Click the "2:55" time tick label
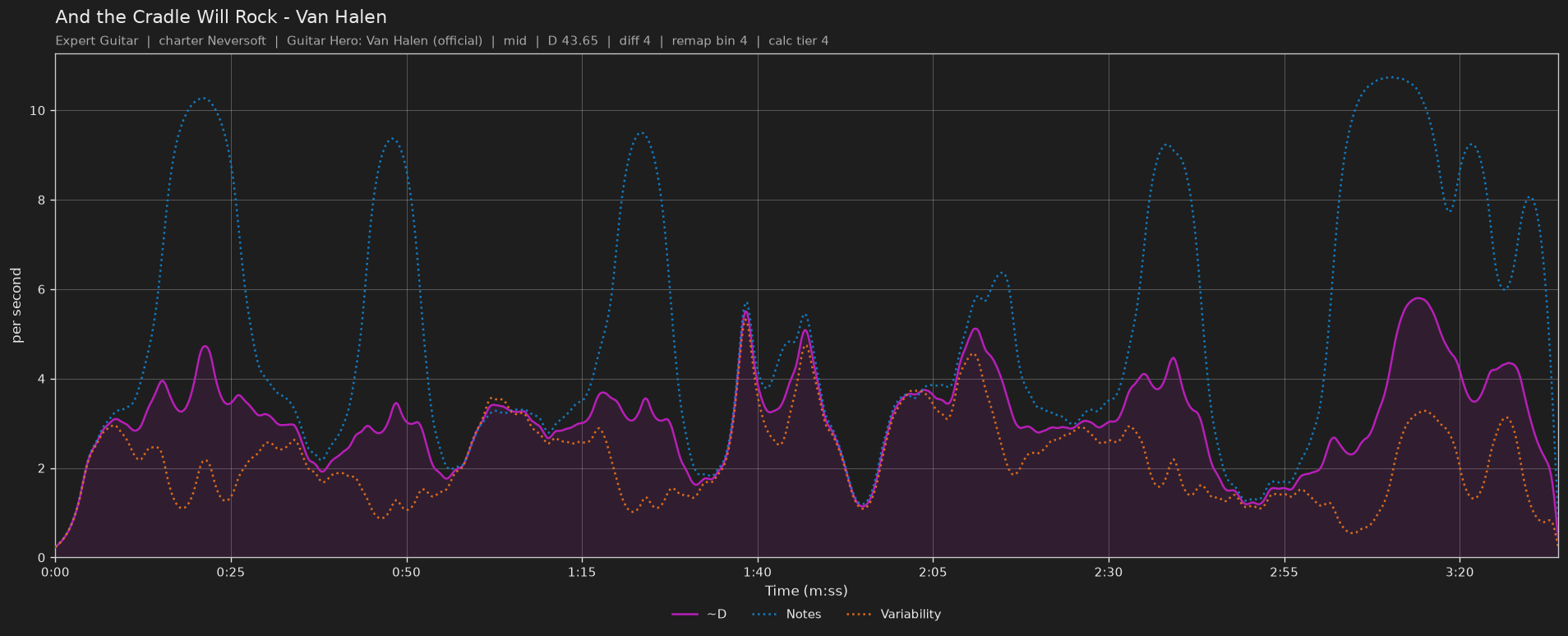 pos(1284,573)
